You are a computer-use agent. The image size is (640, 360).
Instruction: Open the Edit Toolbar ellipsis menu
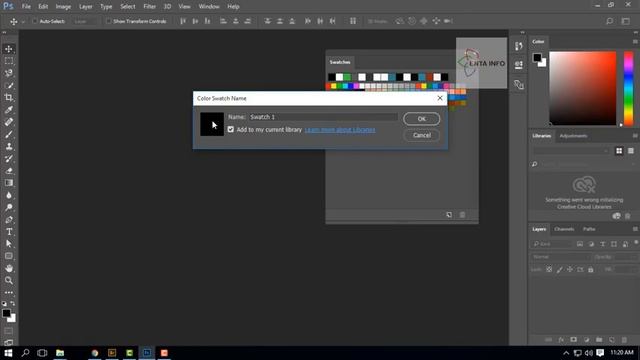(x=9, y=293)
